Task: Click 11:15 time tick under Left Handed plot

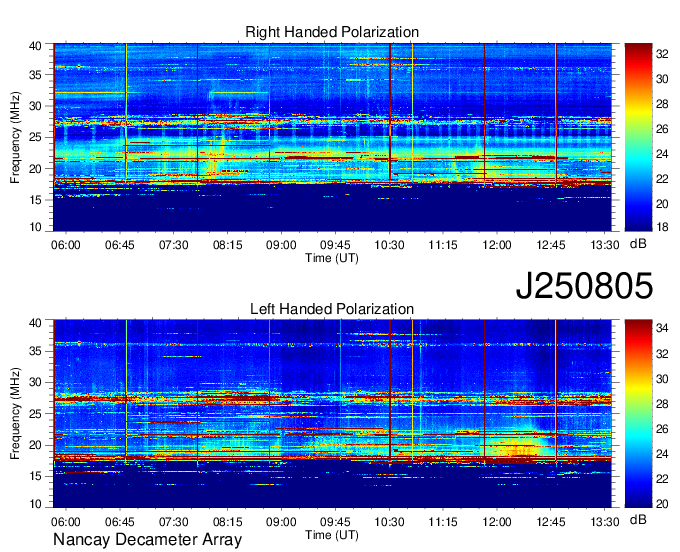Action: click(443, 522)
